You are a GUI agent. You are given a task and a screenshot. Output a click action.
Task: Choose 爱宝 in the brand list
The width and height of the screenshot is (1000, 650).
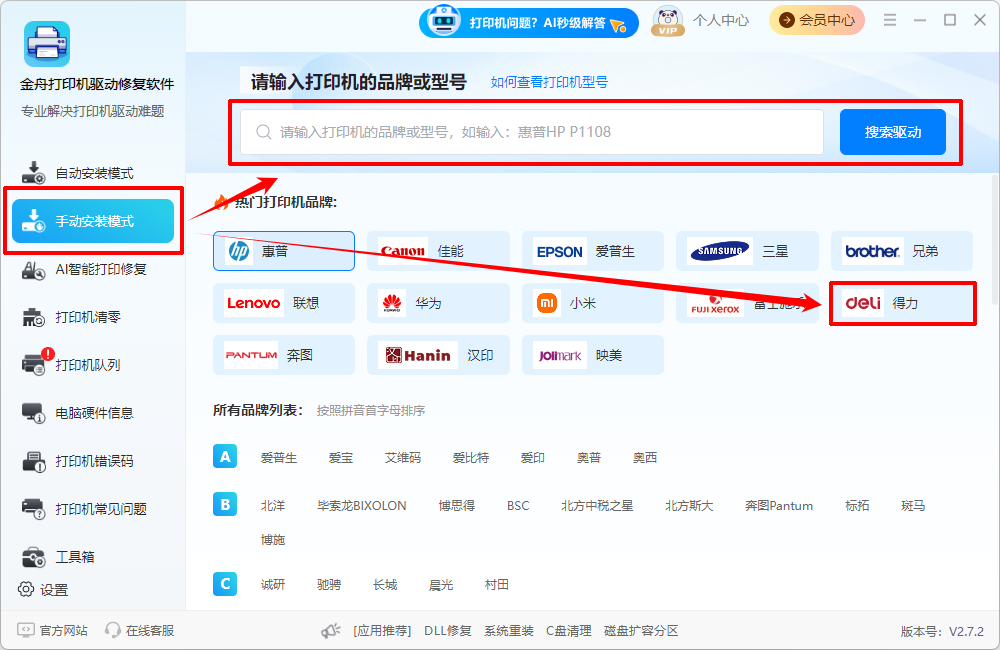pyautogui.click(x=341, y=457)
